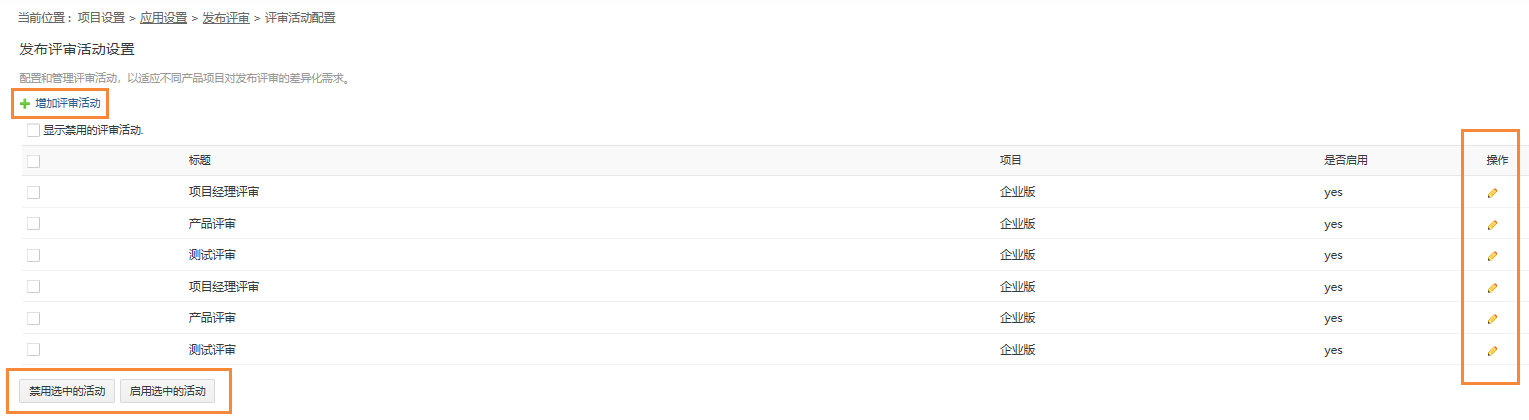Edit the last 测试评审 row via pencil icon
Image resolution: width=1529 pixels, height=420 pixels.
[1492, 350]
